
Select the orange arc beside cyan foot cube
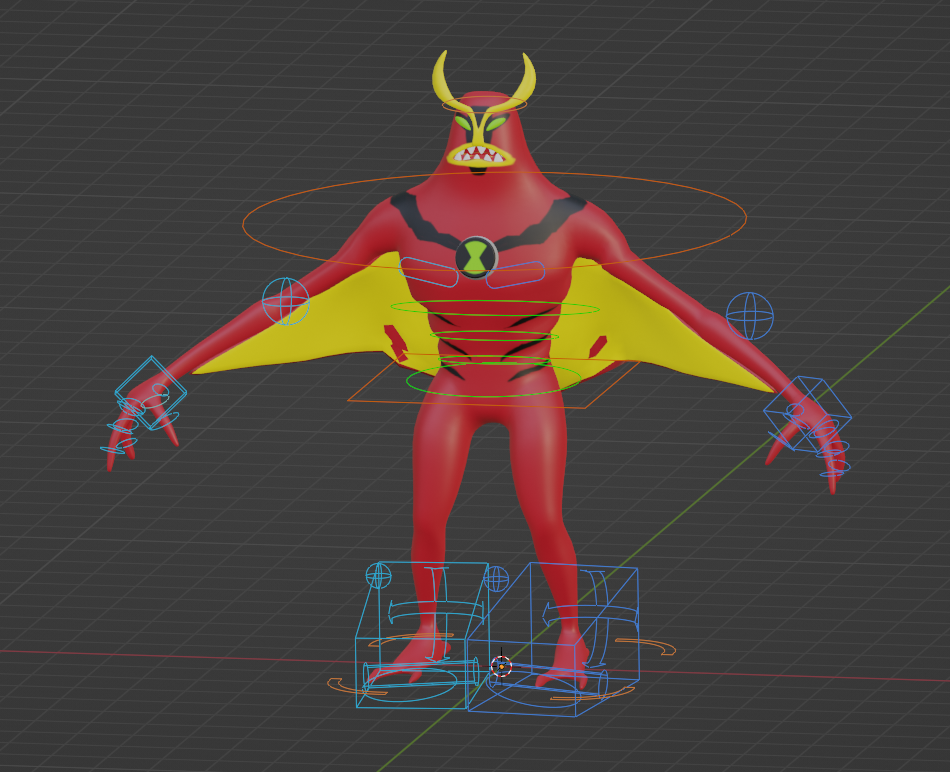coord(355,687)
